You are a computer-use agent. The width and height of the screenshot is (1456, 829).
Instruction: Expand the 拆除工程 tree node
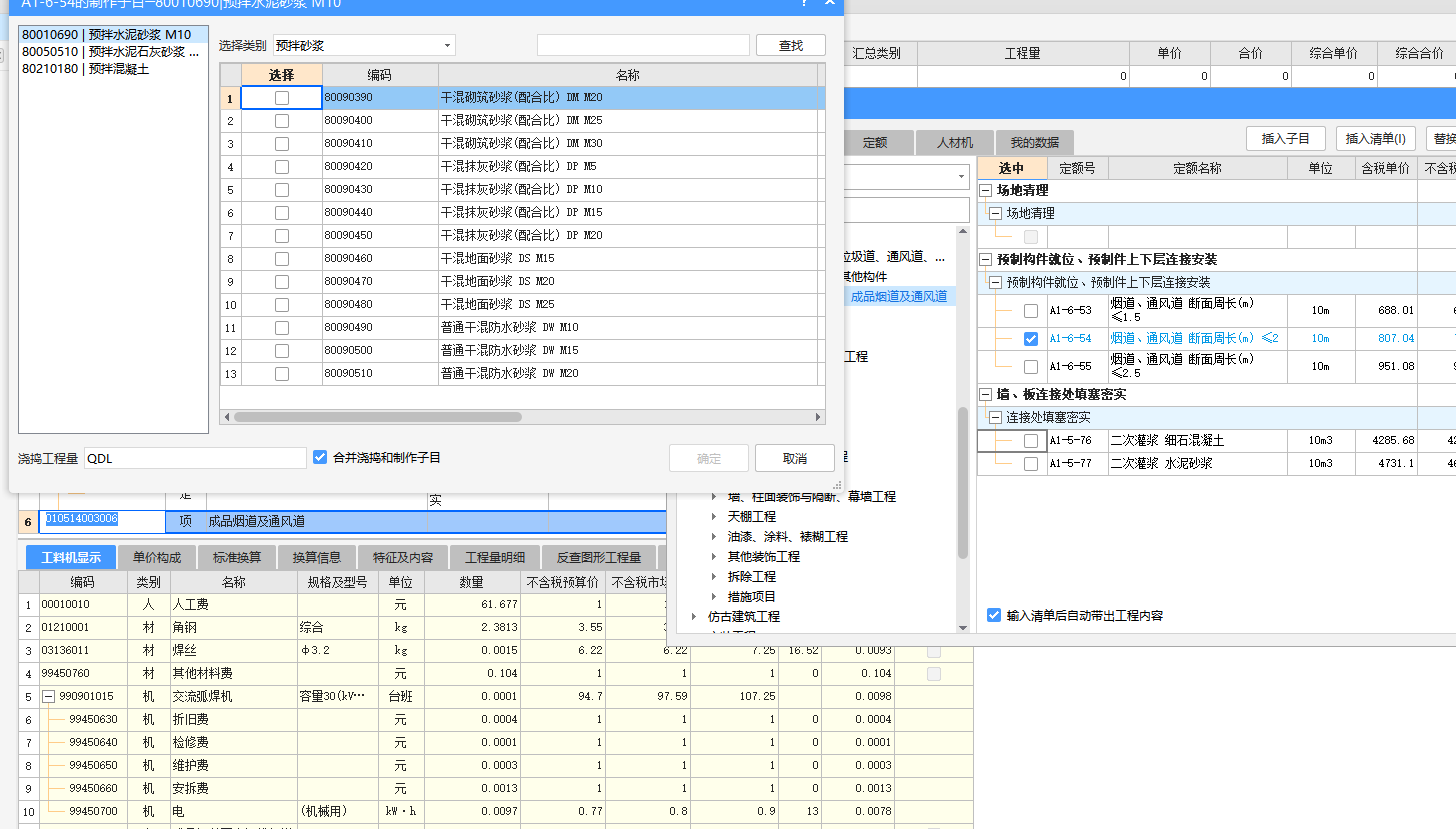(714, 577)
